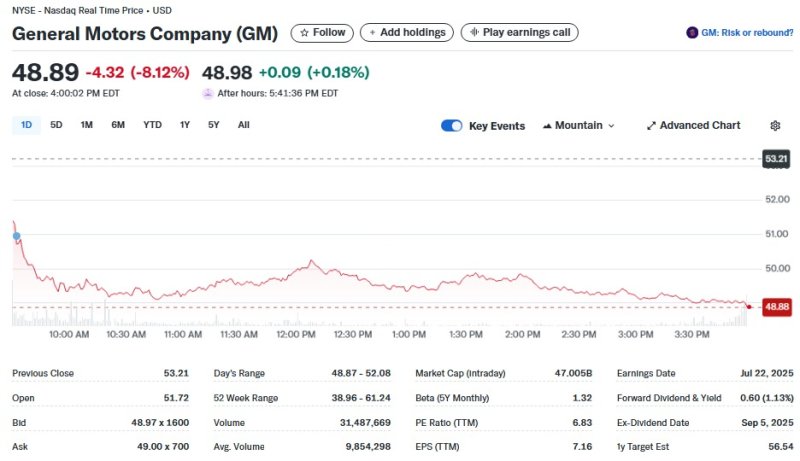The image size is (800, 461).
Task: Click the 52 Week Range value 38.96 - 61.24
Action: click(x=361, y=398)
